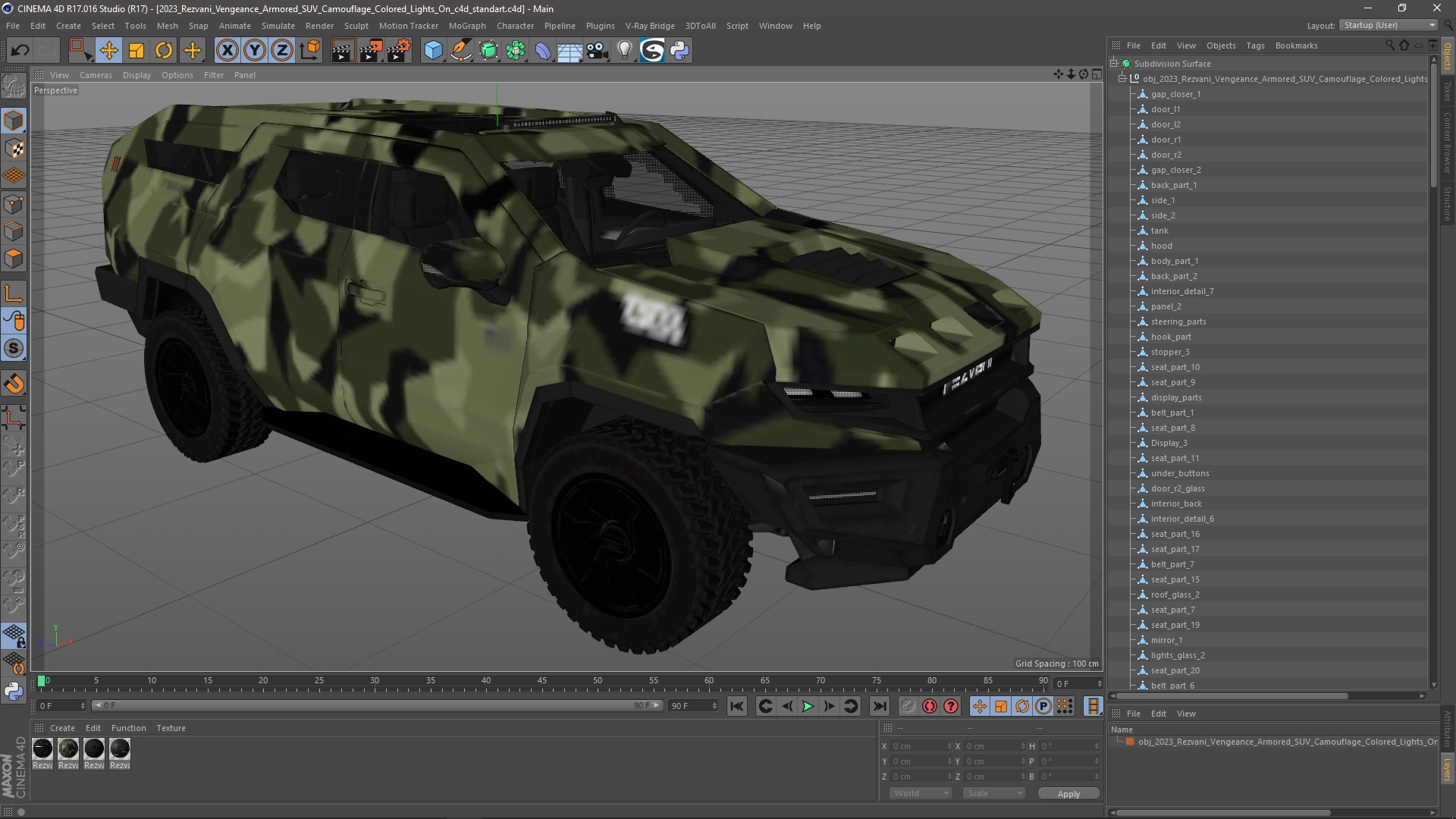
Task: Click the Undo arrow icon
Action: (20, 51)
